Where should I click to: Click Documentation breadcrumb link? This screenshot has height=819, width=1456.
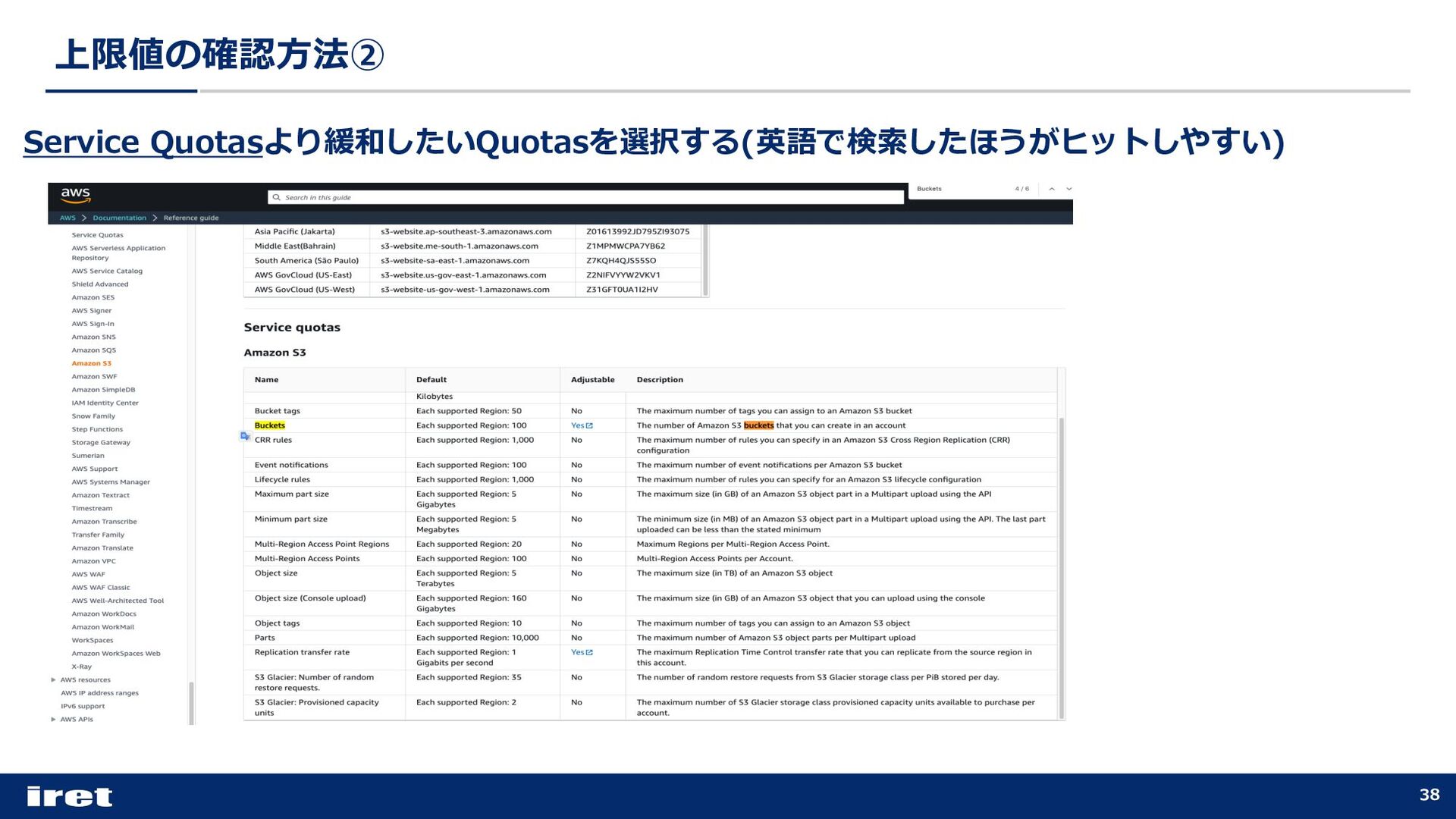click(x=119, y=218)
